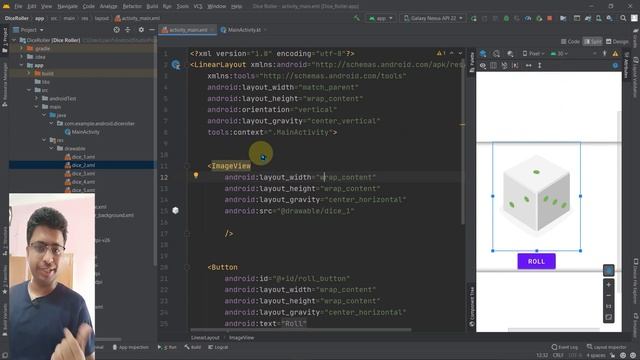Toggle the Palette side panel
This screenshot has width=640, height=360.
472,62
